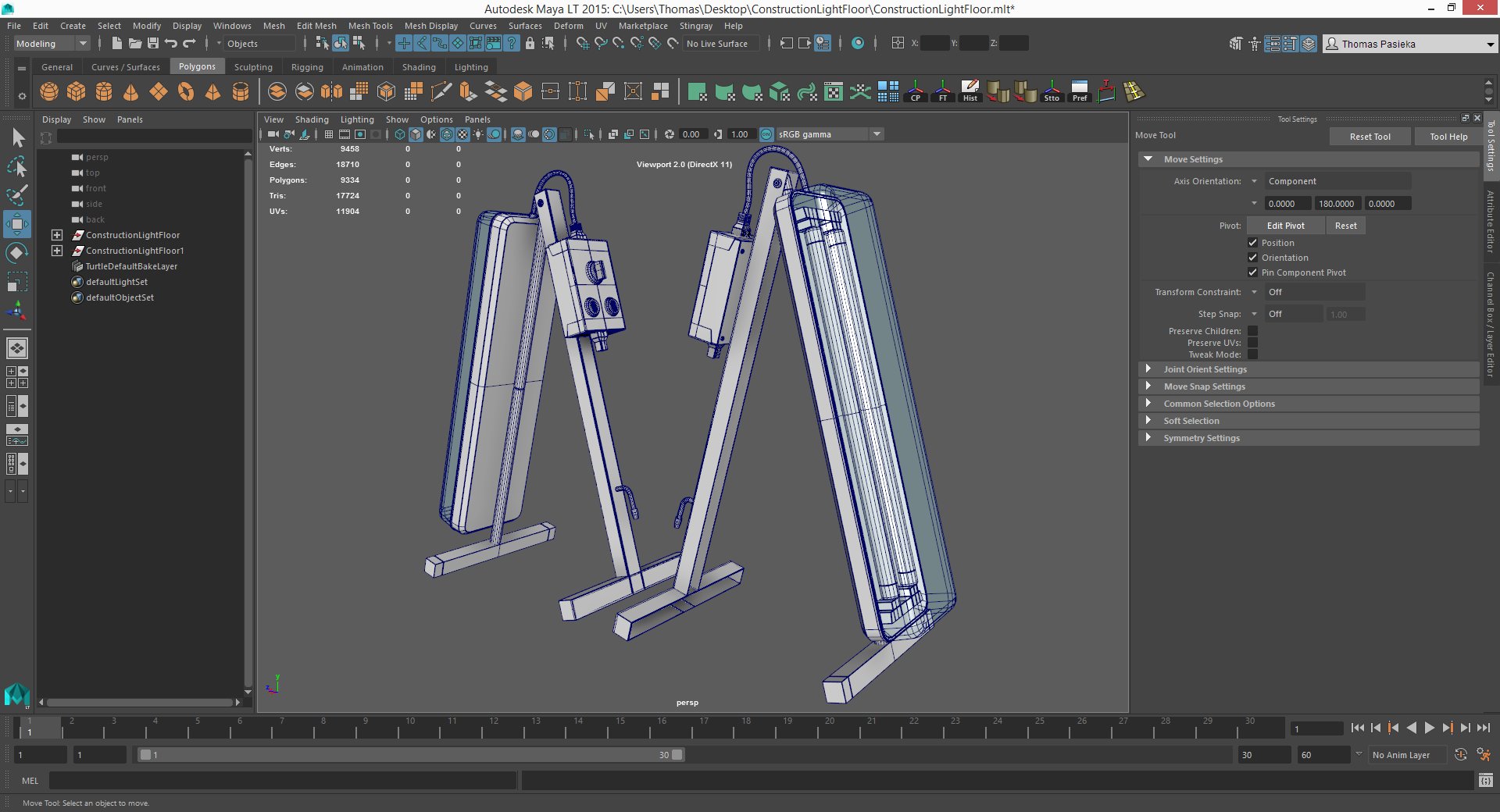Screen dimensions: 1500x812
Task: Activate the Lasso select tool
Action: pos(16,167)
